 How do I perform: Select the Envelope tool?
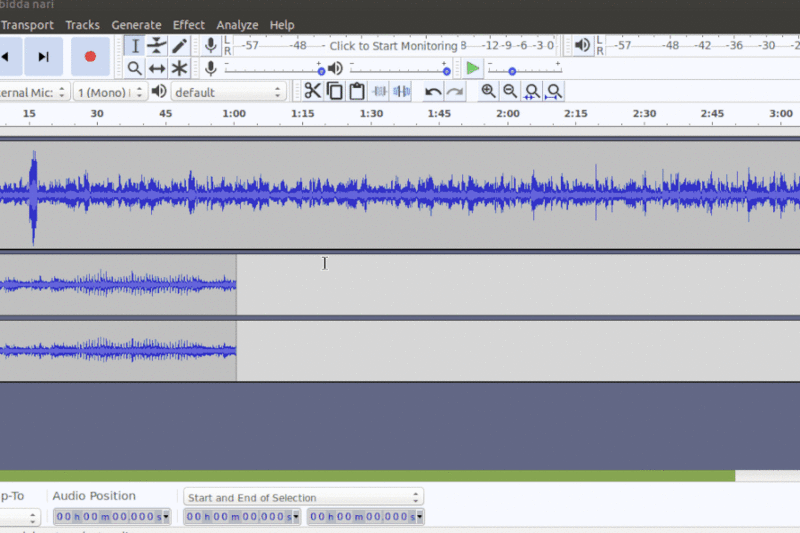click(x=157, y=46)
